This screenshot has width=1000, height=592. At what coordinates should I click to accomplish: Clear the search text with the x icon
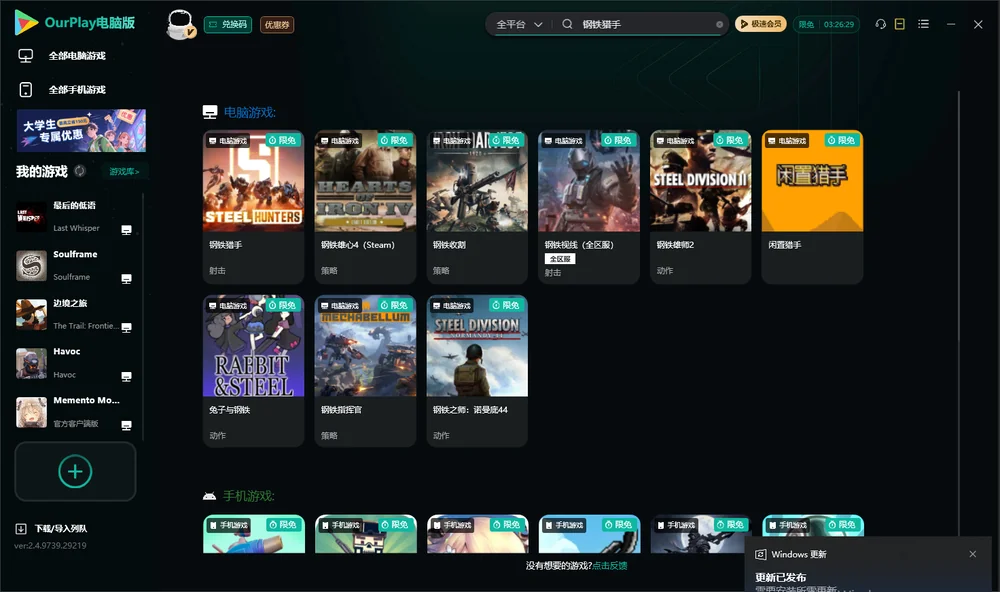pos(719,24)
